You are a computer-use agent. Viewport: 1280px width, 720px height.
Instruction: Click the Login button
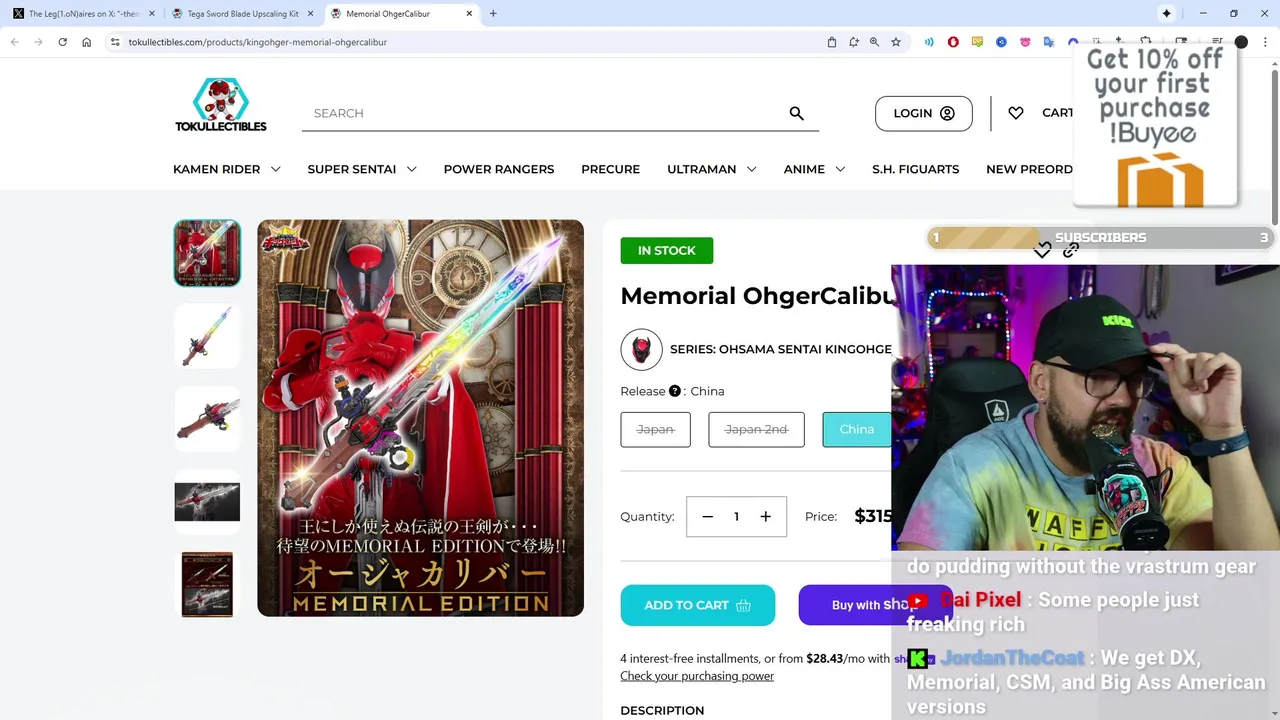(923, 113)
